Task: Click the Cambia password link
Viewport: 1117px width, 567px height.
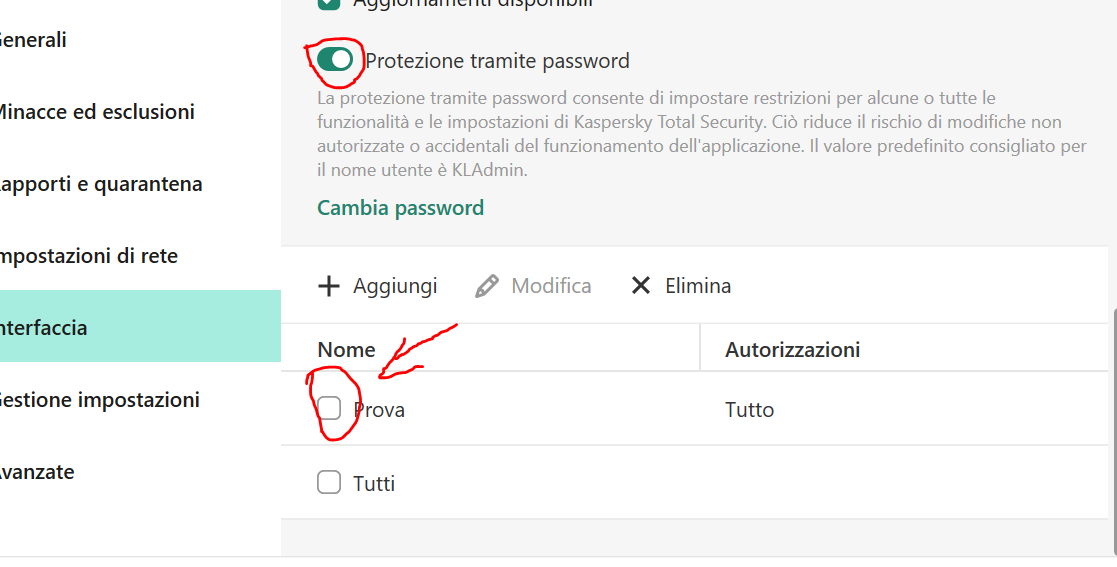Action: pos(400,208)
